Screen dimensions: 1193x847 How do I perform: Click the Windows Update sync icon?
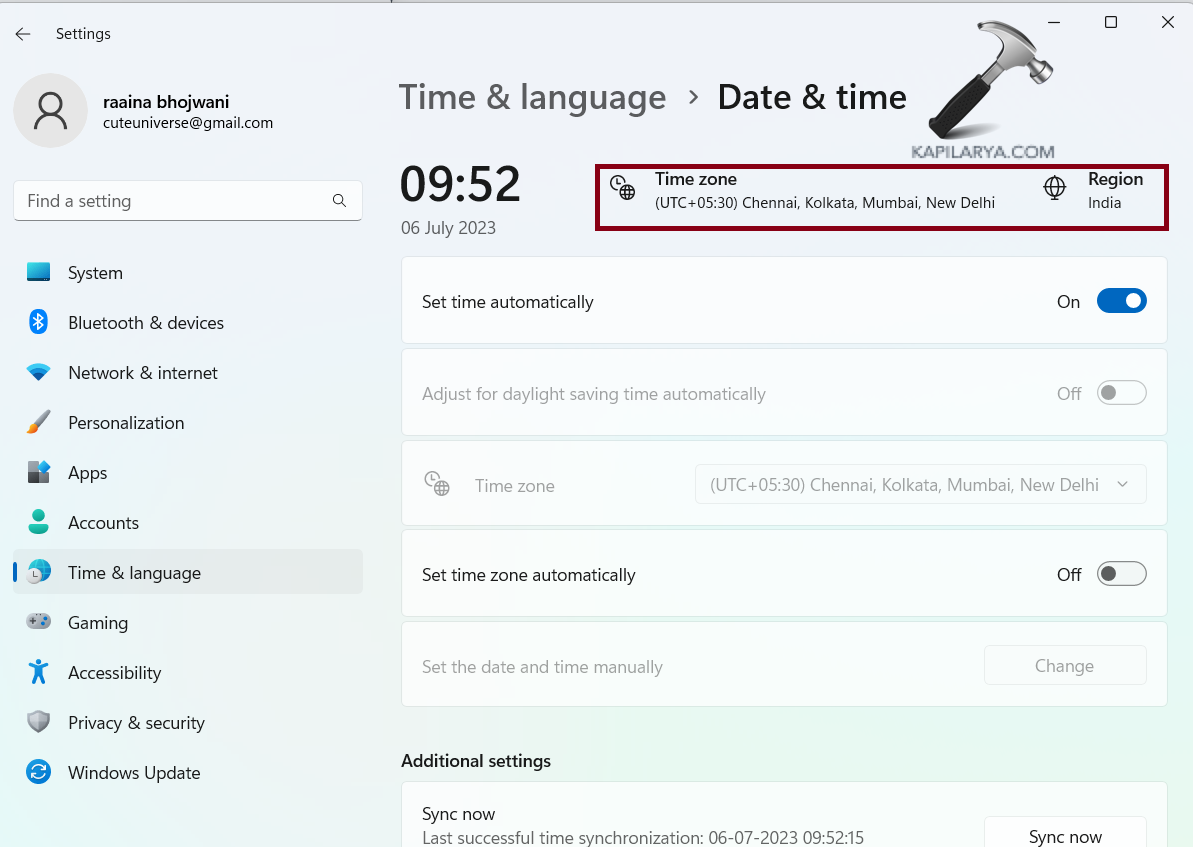[x=39, y=772]
